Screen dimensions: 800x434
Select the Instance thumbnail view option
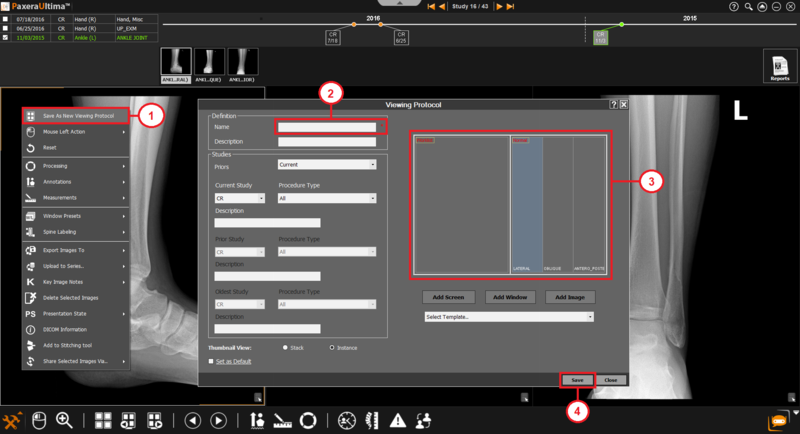click(332, 347)
